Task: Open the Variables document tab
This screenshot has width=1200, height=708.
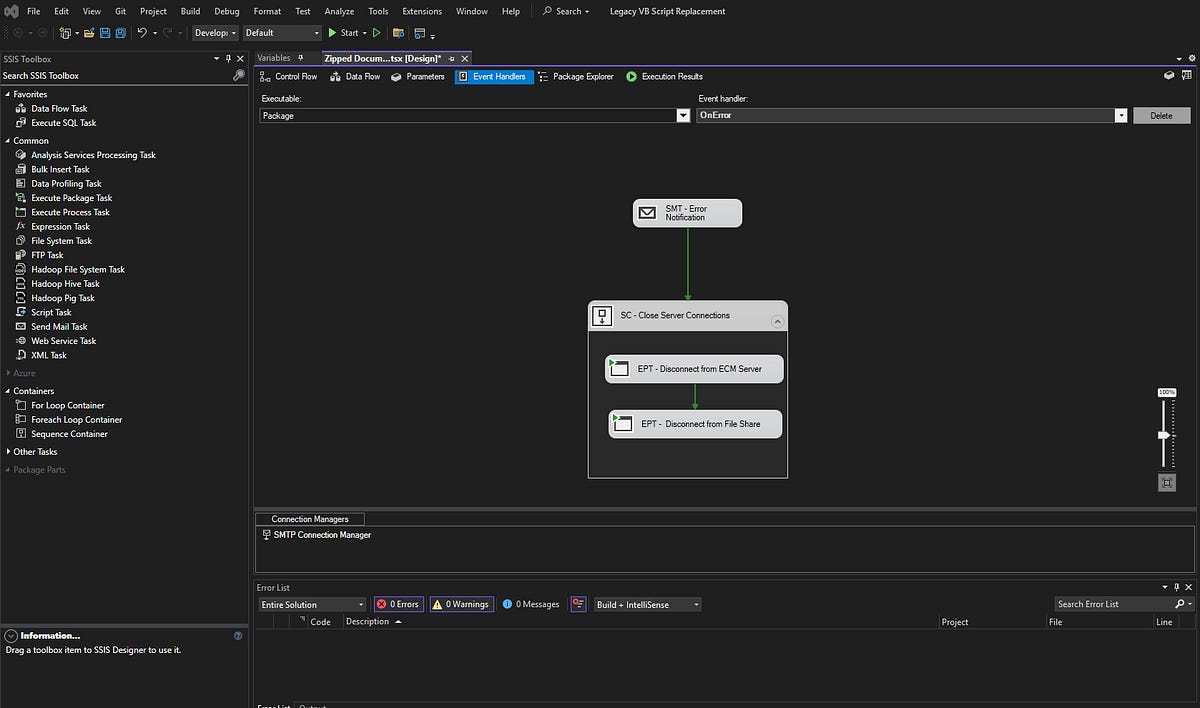Action: [x=274, y=58]
